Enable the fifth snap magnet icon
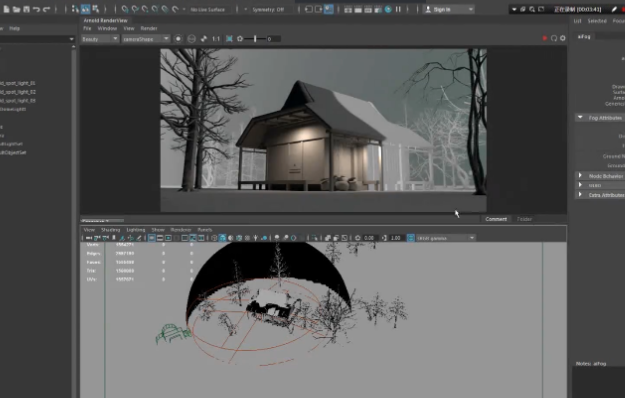The height and width of the screenshot is (398, 625). click(165, 9)
